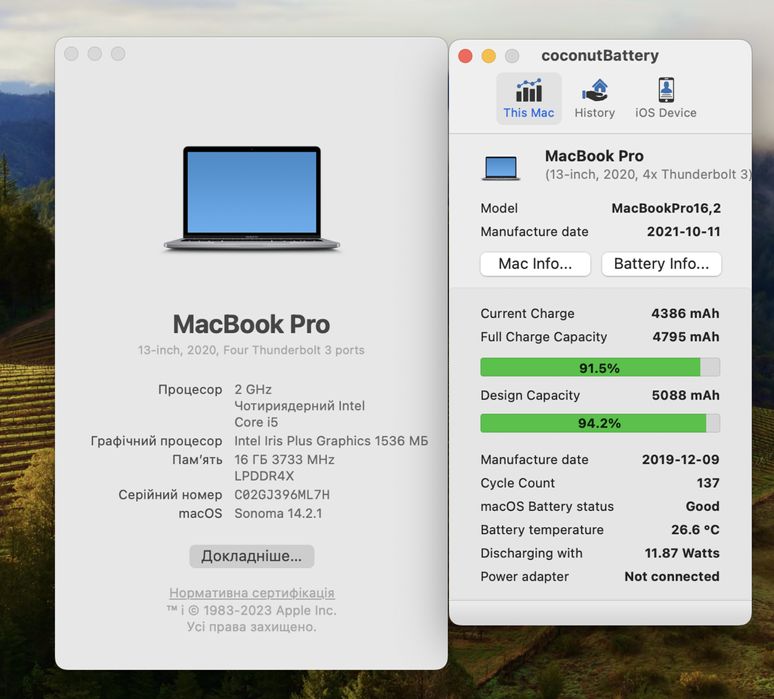This screenshot has height=699, width=774.
Task: Click the first inactive traffic light in About window
Action: point(72,54)
